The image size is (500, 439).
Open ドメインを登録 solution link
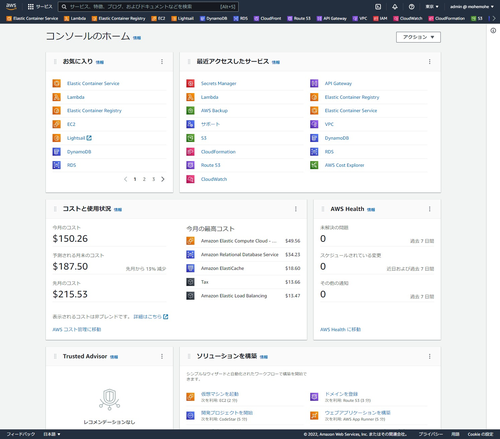[341, 394]
